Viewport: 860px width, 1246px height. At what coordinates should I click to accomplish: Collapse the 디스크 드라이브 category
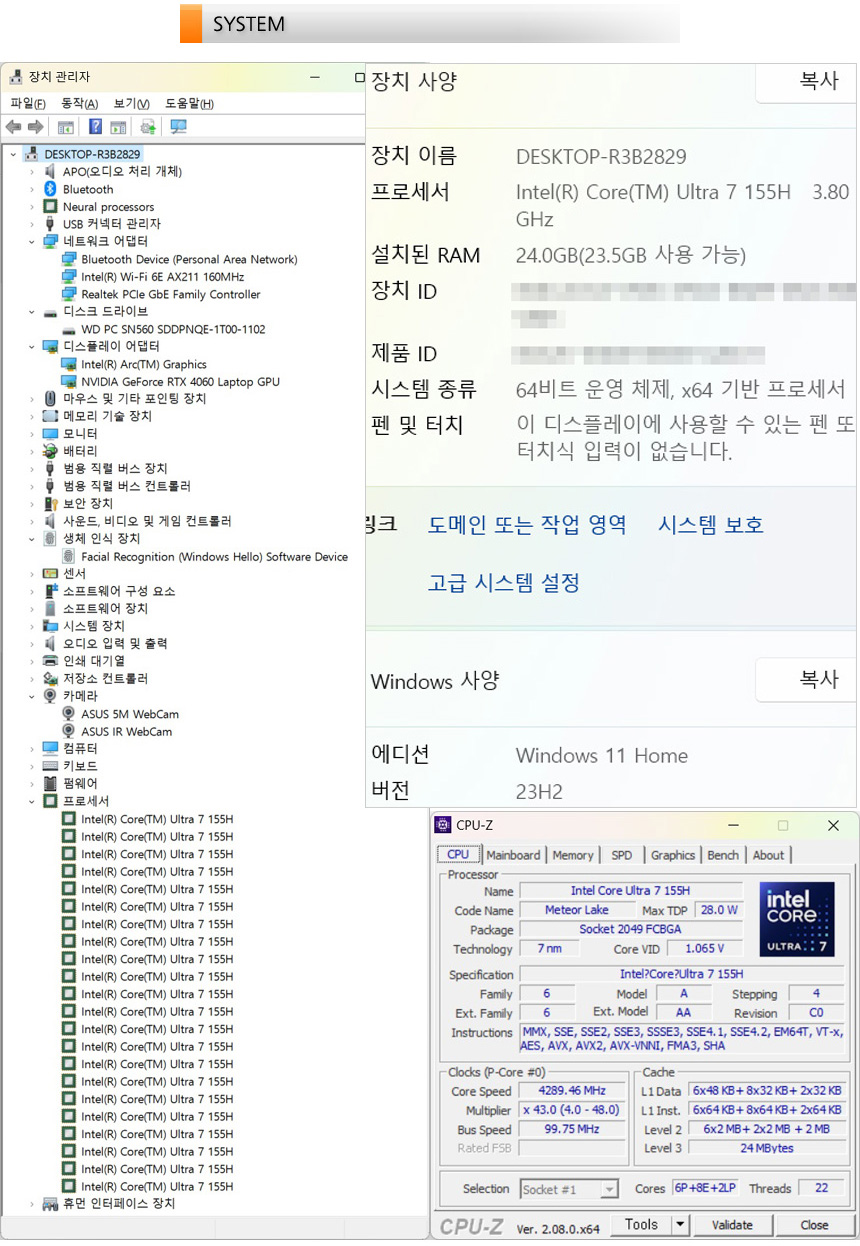click(32, 312)
